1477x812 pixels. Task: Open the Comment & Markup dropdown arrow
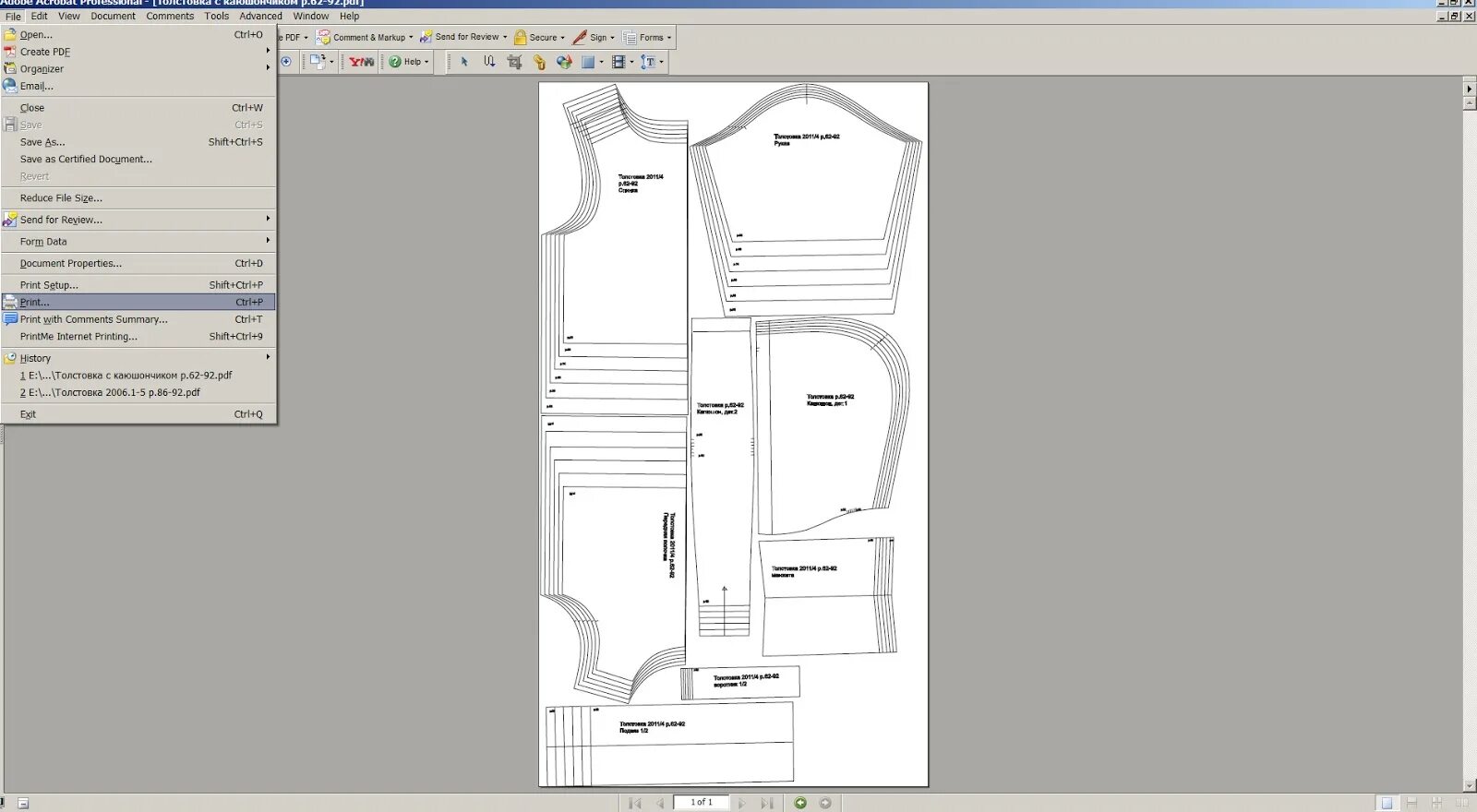tap(411, 38)
